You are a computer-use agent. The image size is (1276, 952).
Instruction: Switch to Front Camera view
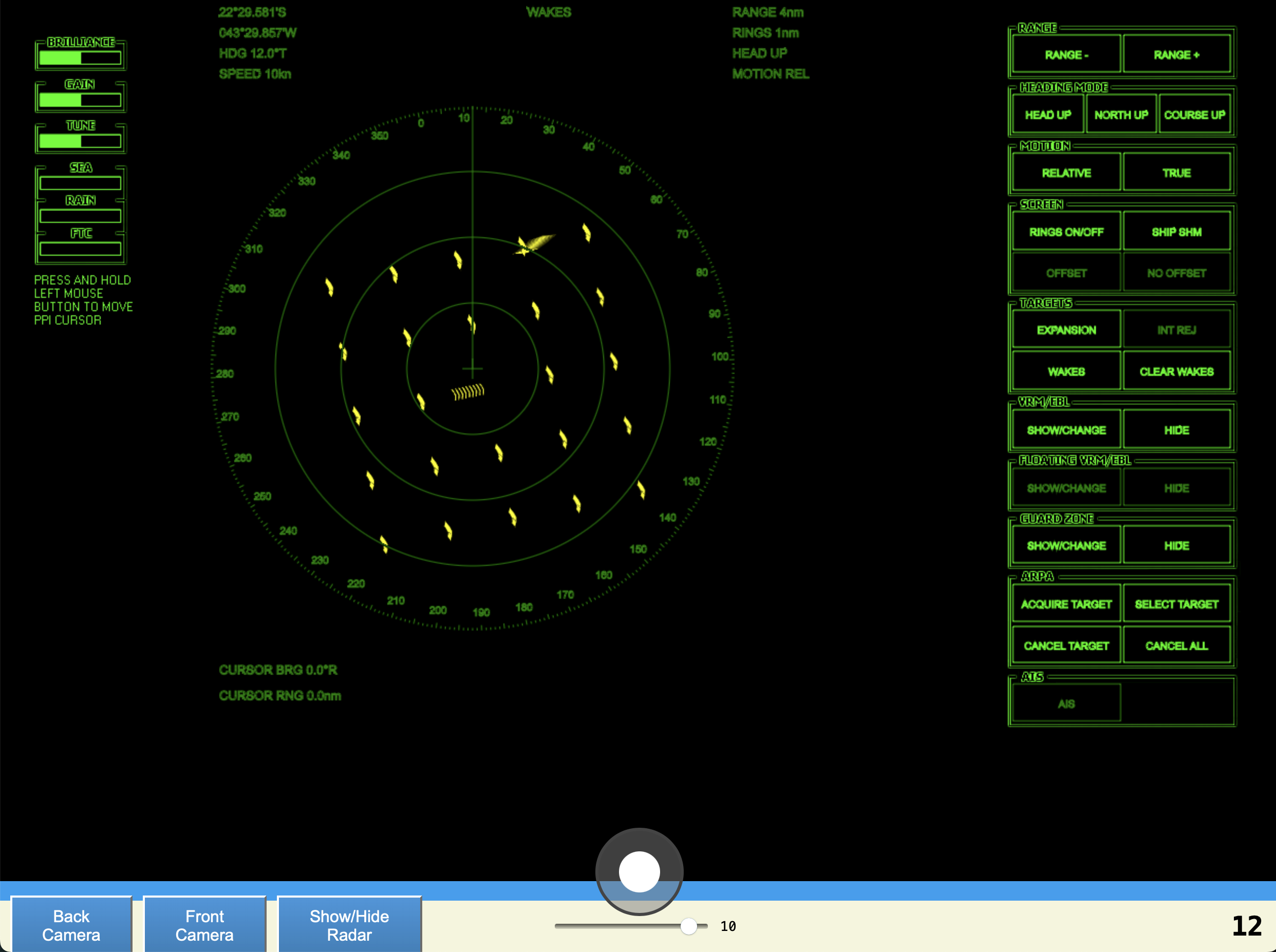(204, 924)
